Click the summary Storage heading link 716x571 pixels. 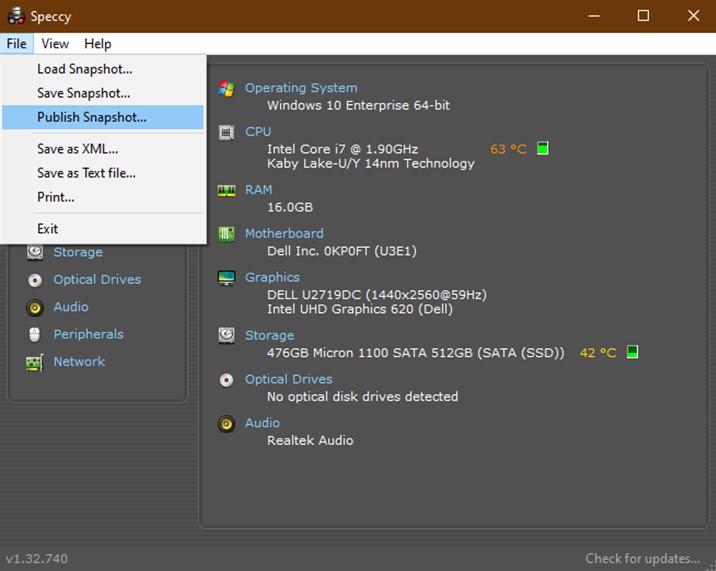(269, 335)
